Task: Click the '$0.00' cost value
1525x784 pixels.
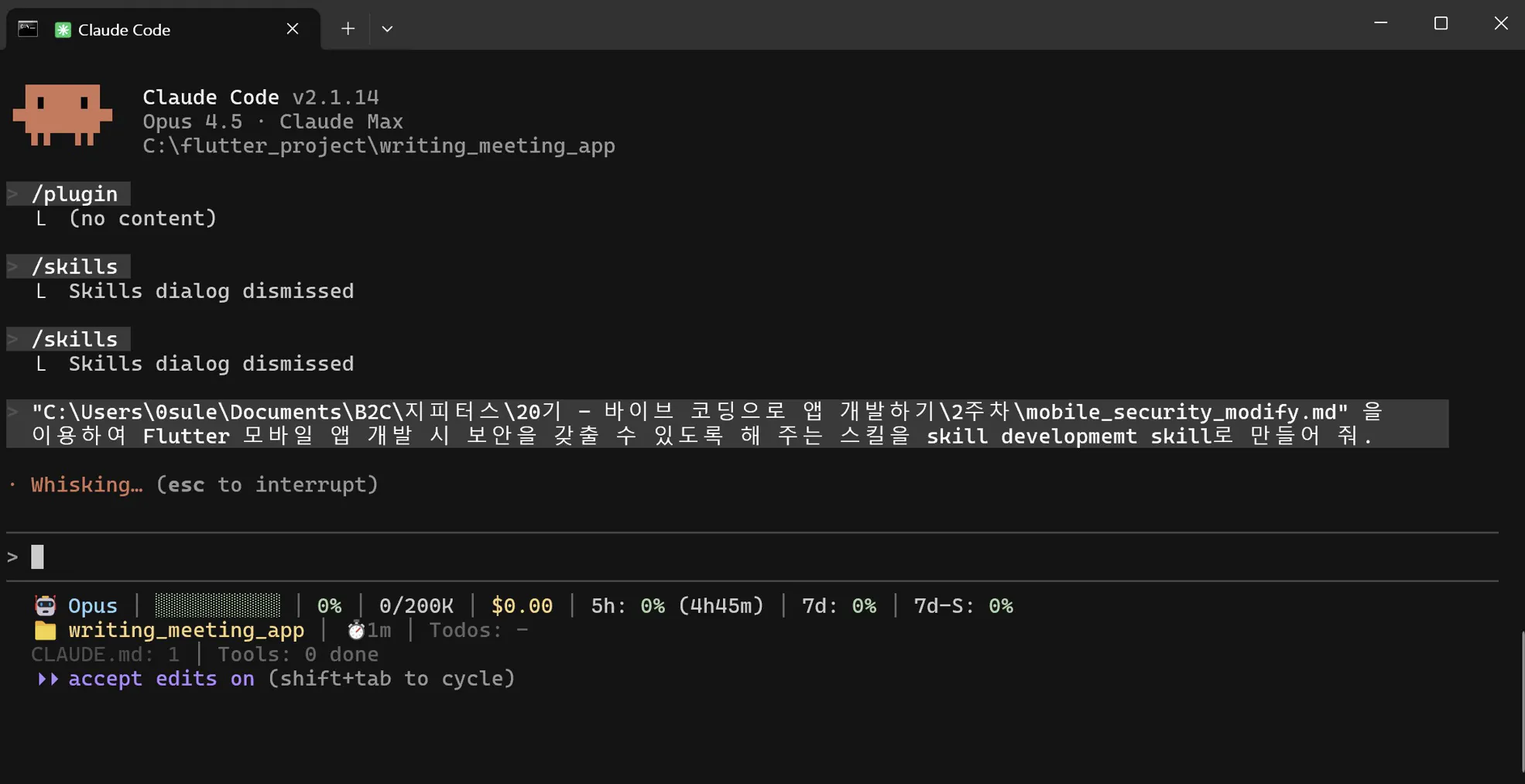Action: click(522, 606)
